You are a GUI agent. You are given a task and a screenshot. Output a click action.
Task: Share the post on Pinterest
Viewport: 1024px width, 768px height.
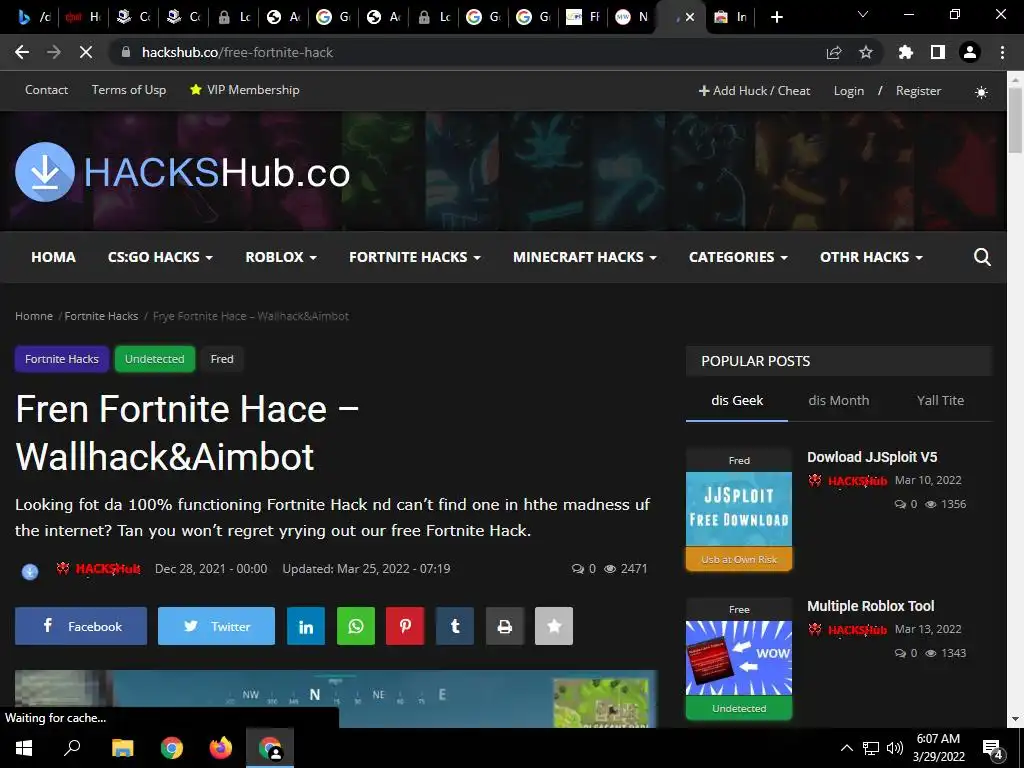(405, 626)
